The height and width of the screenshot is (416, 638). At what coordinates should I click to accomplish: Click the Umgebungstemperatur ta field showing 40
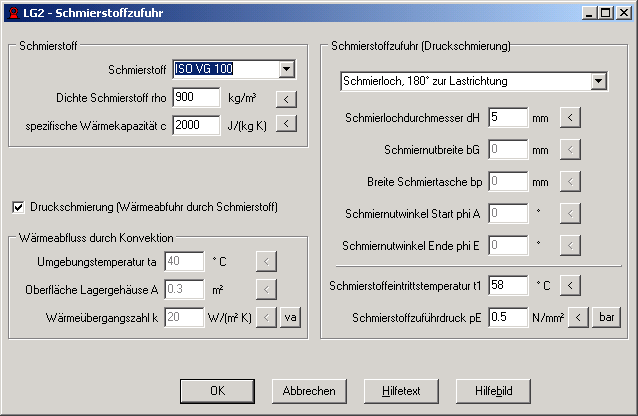pyautogui.click(x=184, y=261)
